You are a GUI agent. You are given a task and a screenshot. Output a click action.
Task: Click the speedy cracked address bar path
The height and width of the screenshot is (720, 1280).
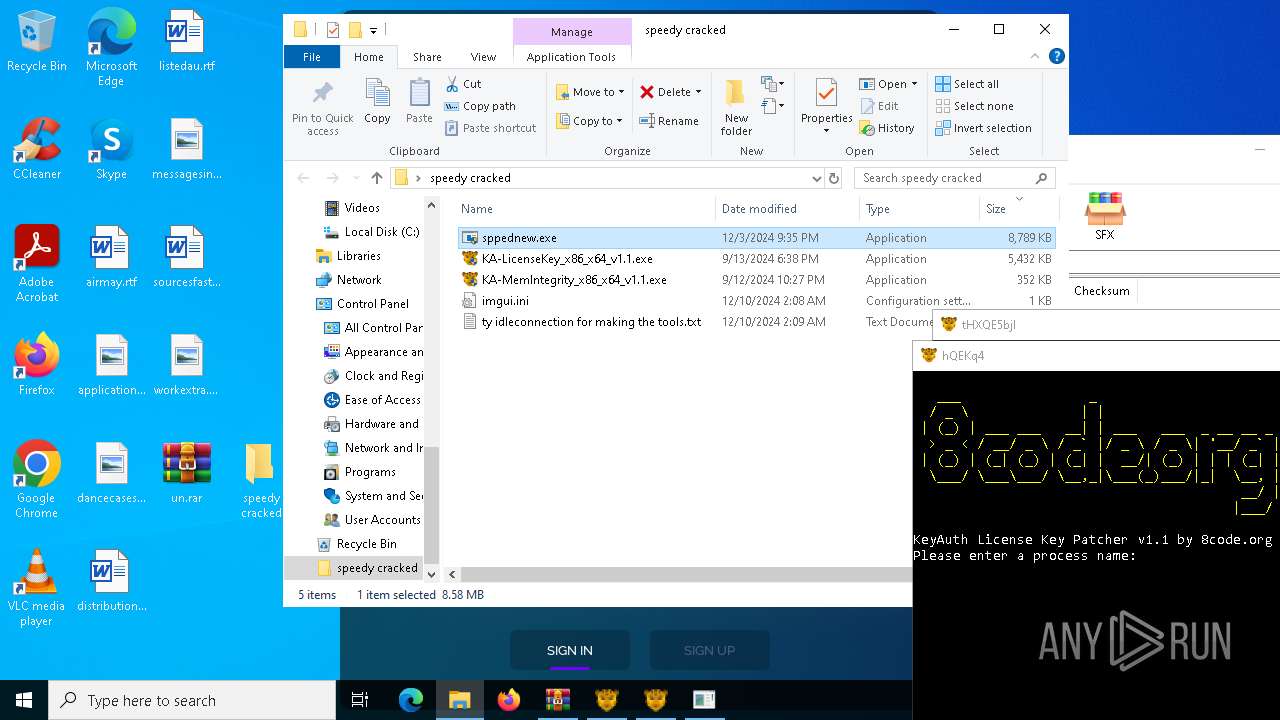(470, 178)
